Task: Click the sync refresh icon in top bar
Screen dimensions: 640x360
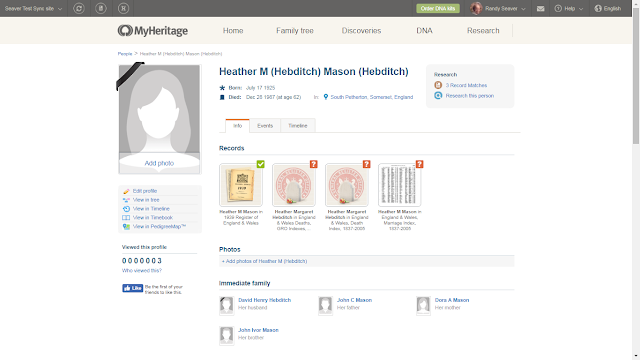Action: (79, 8)
